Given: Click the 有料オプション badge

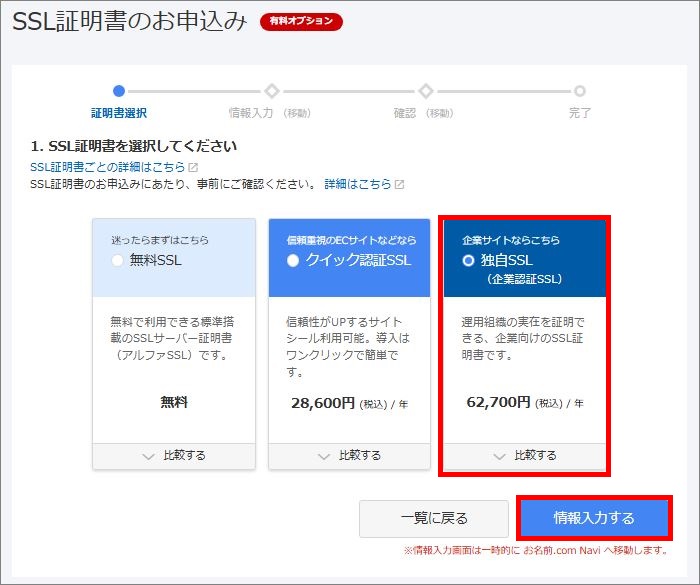Looking at the screenshot, I should coord(301,21).
